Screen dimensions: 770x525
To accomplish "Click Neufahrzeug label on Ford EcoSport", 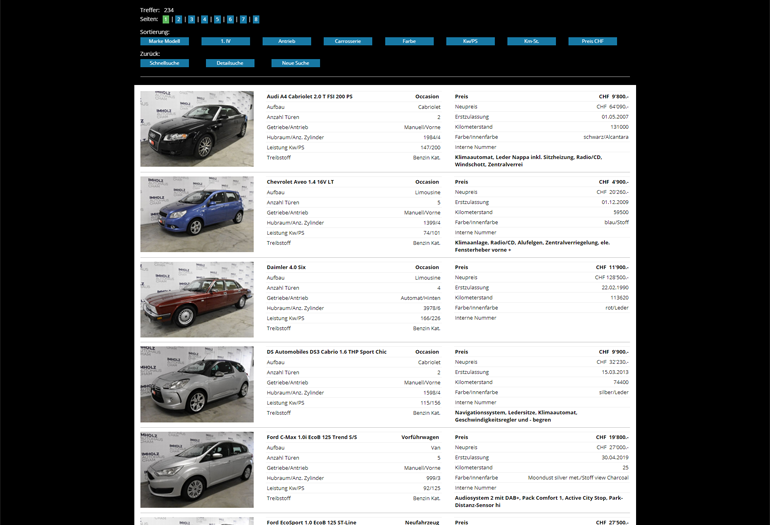I will coord(422,522).
